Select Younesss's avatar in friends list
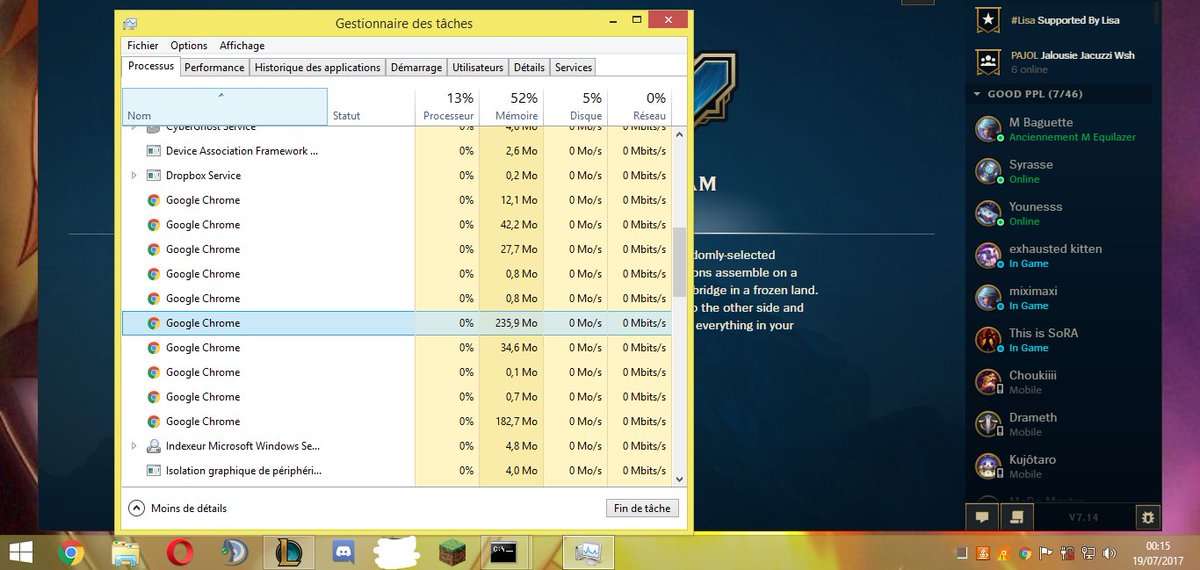 point(988,213)
